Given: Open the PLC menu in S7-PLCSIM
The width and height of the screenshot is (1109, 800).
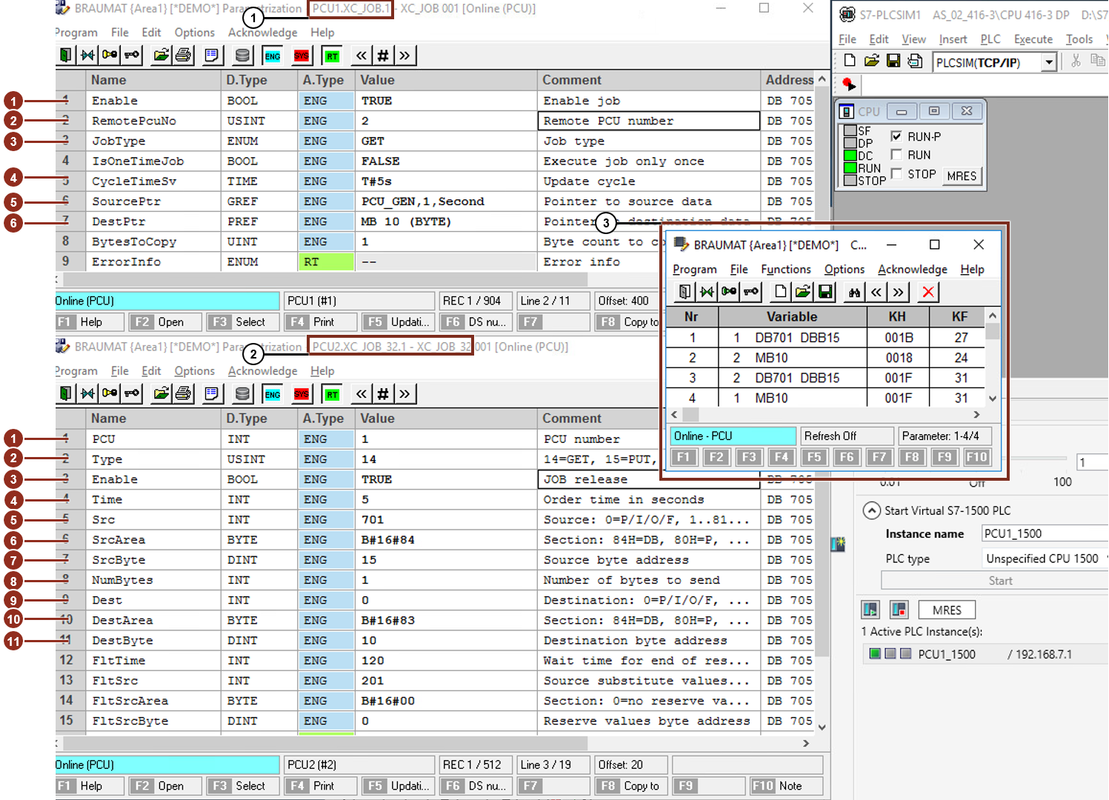Looking at the screenshot, I should (990, 39).
